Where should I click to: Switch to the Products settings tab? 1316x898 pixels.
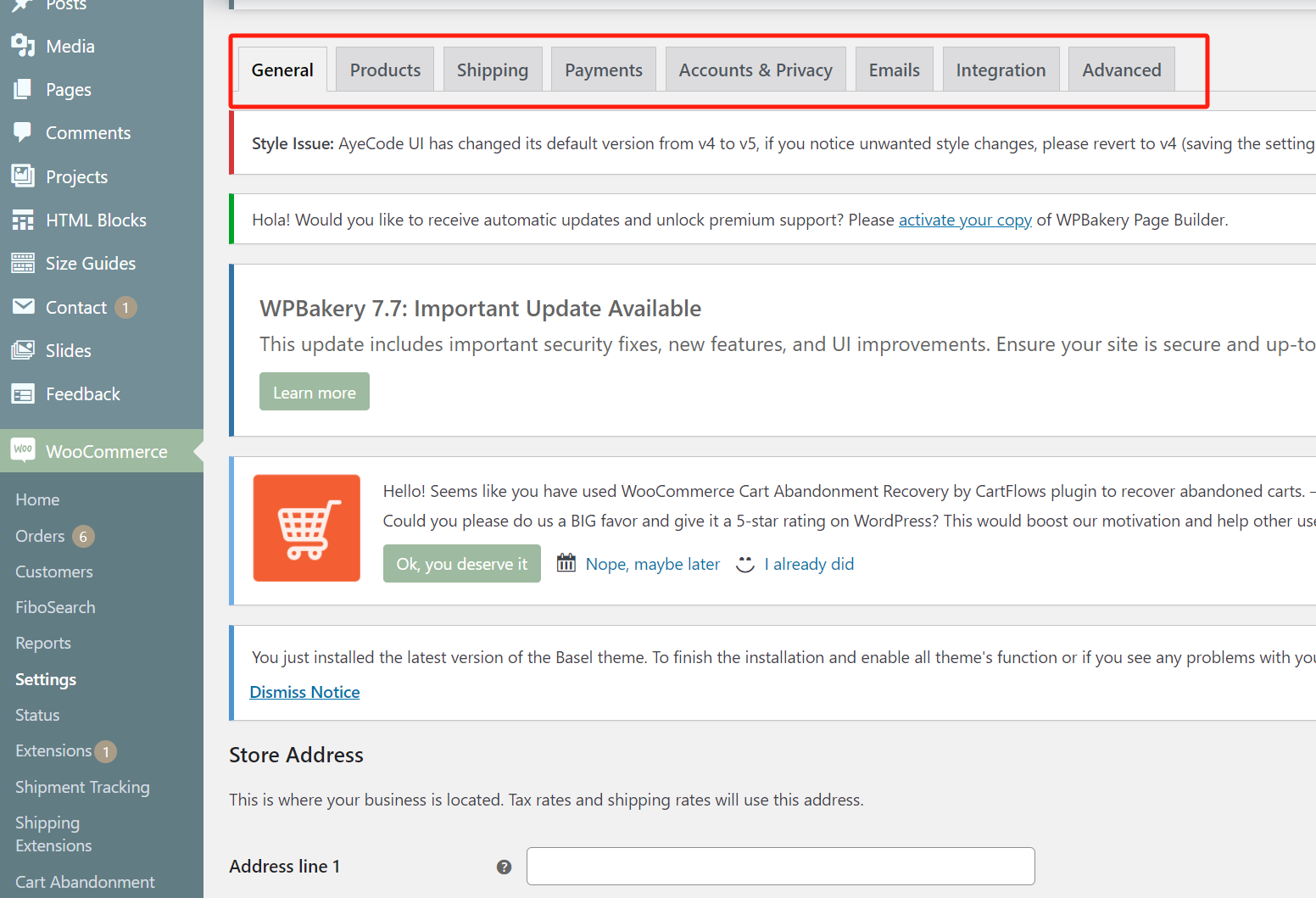click(384, 70)
